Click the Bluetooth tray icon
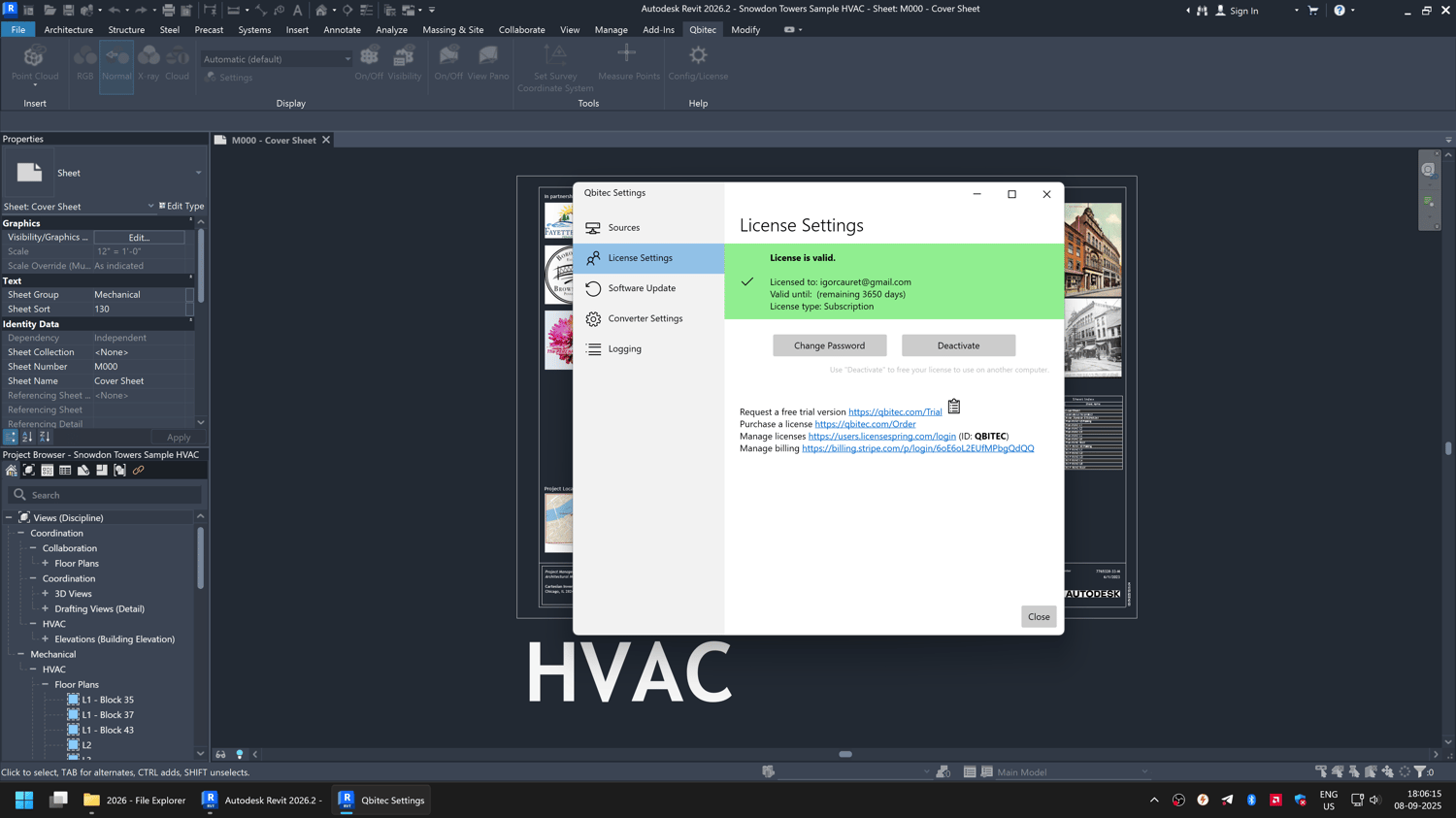Screen dimensions: 1456x818 pyautogui.click(x=1251, y=801)
